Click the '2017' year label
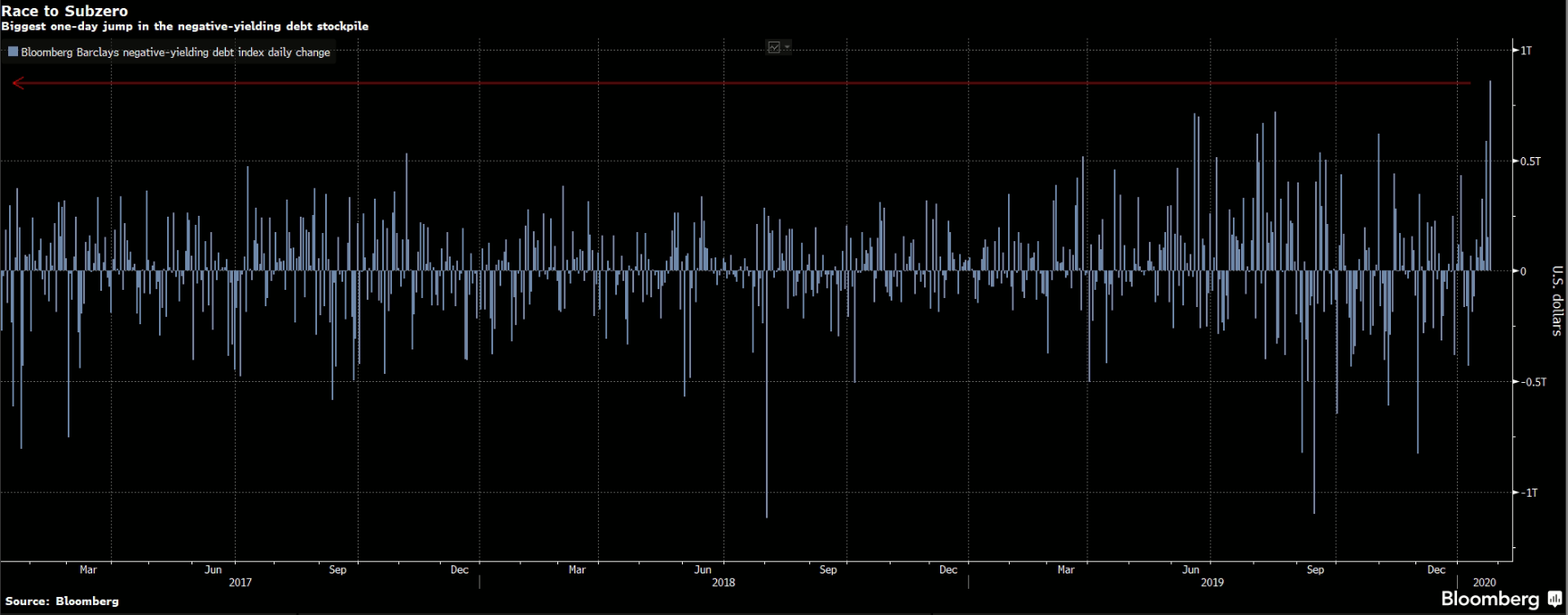1568x615 pixels. pyautogui.click(x=240, y=582)
